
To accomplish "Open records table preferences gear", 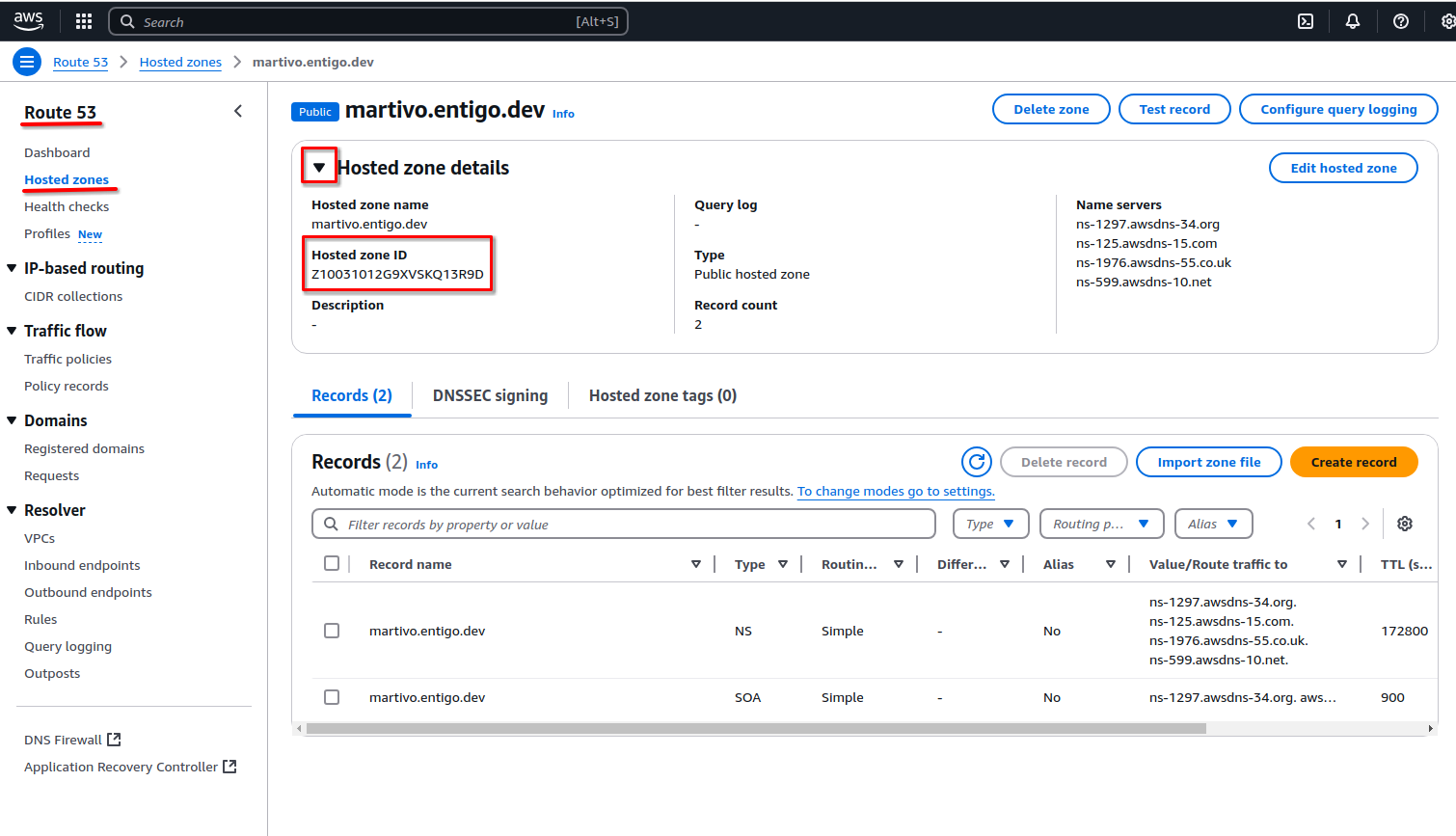I will [x=1405, y=524].
